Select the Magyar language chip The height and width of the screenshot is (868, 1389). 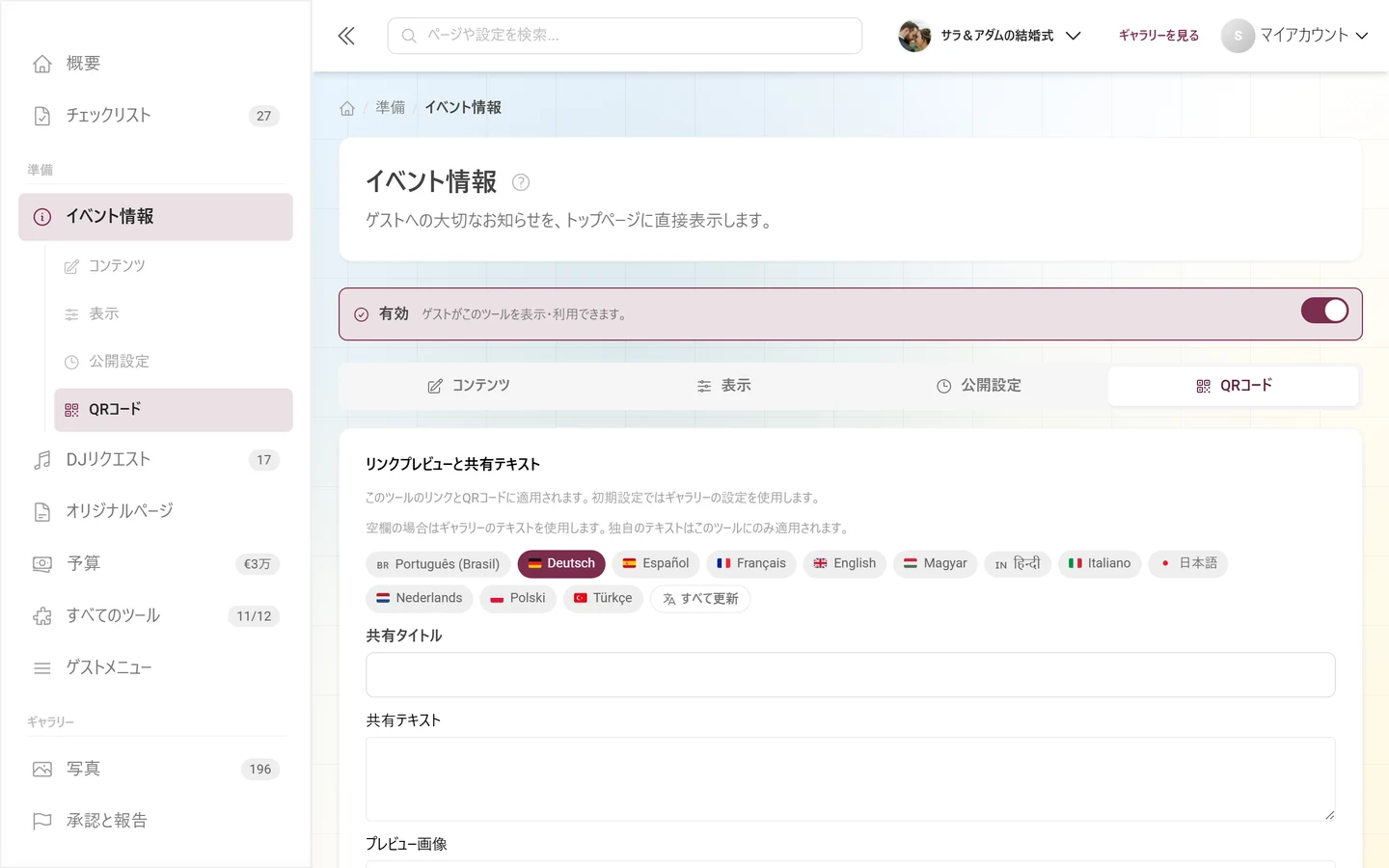(x=936, y=563)
